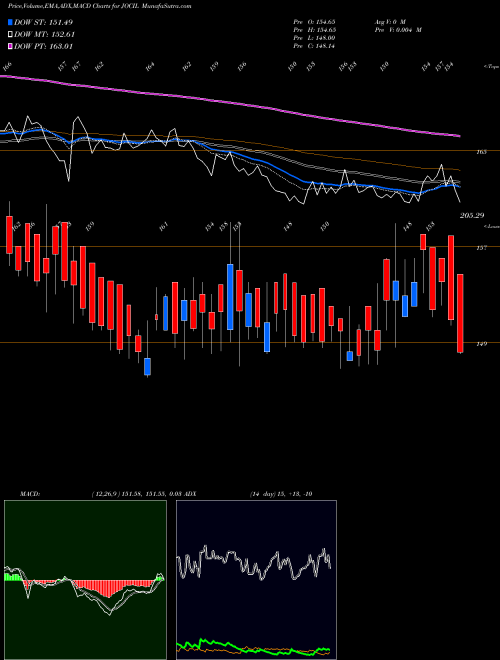Screen dimensions: 500x660
Task: Select the 'DOW ST: 151.49' label
Action: (x=44, y=22)
